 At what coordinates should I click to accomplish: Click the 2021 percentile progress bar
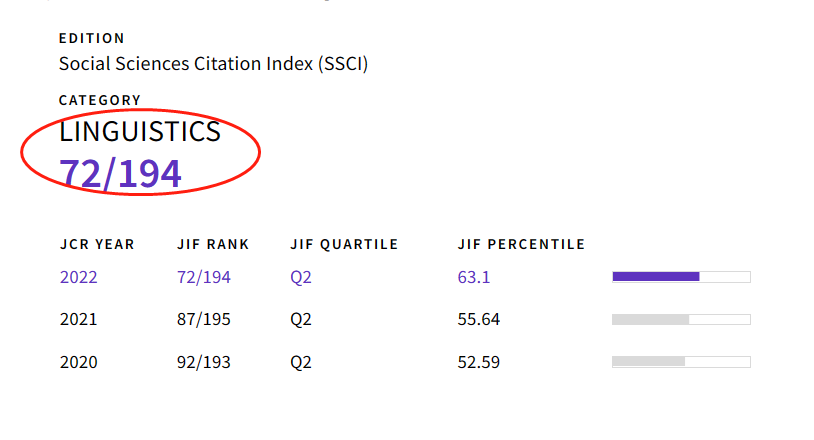pos(681,319)
